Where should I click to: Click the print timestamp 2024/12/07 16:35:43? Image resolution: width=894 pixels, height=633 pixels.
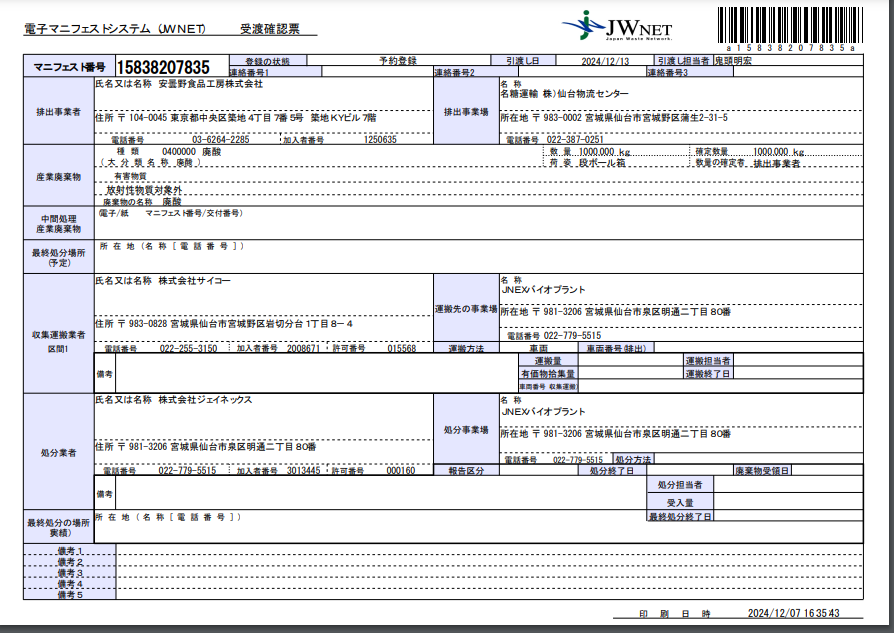click(793, 613)
